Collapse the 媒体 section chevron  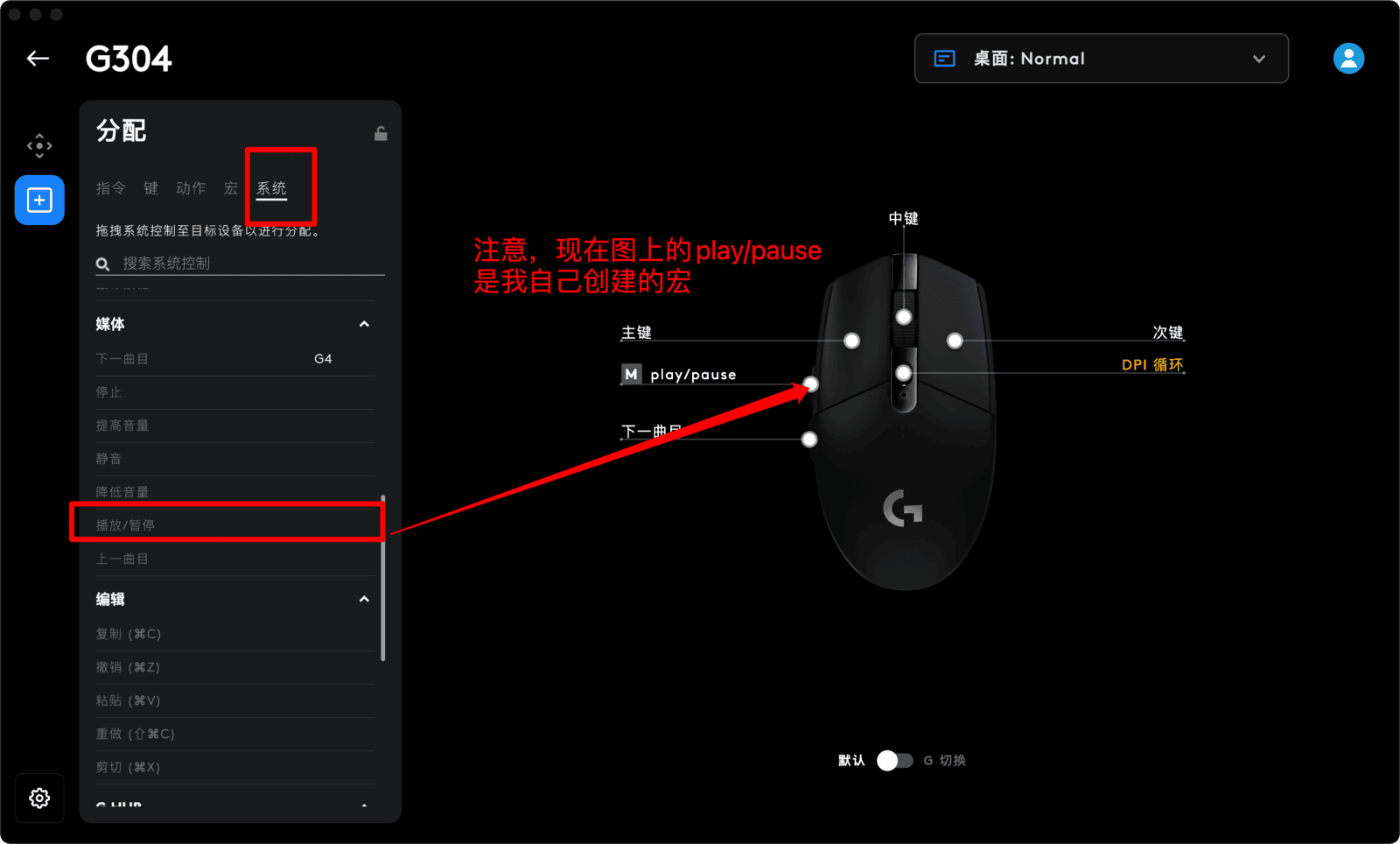pyautogui.click(x=364, y=324)
